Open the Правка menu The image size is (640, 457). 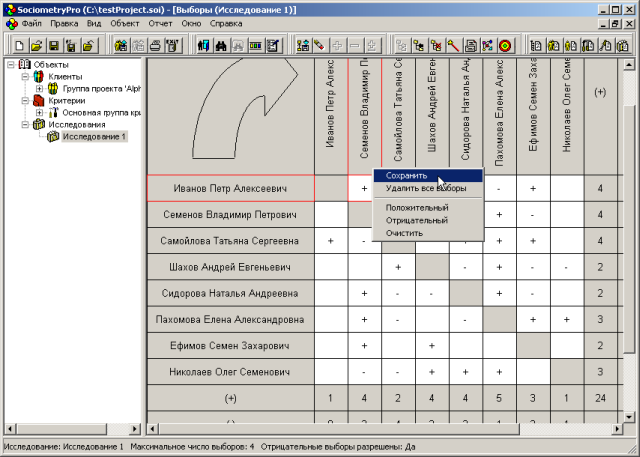[63, 22]
